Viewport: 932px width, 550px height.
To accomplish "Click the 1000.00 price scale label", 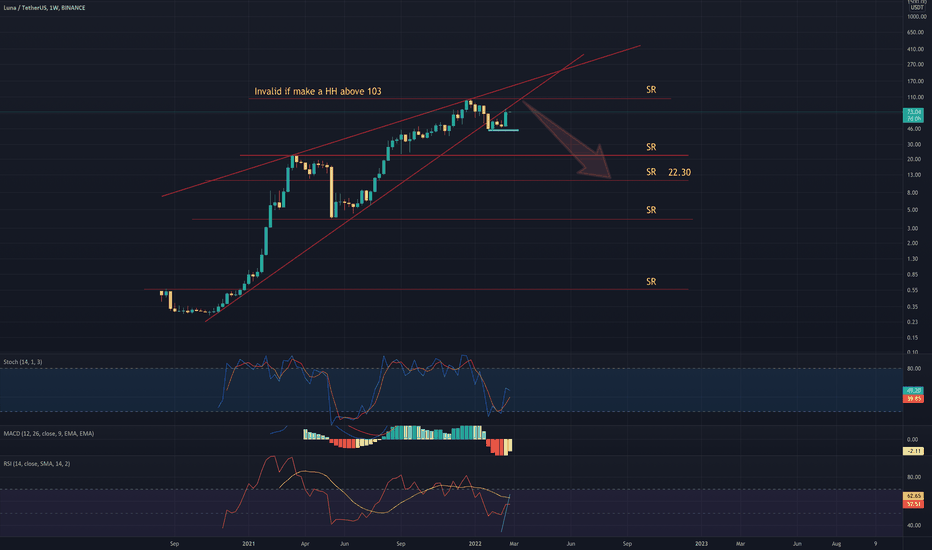I will coord(917,17).
